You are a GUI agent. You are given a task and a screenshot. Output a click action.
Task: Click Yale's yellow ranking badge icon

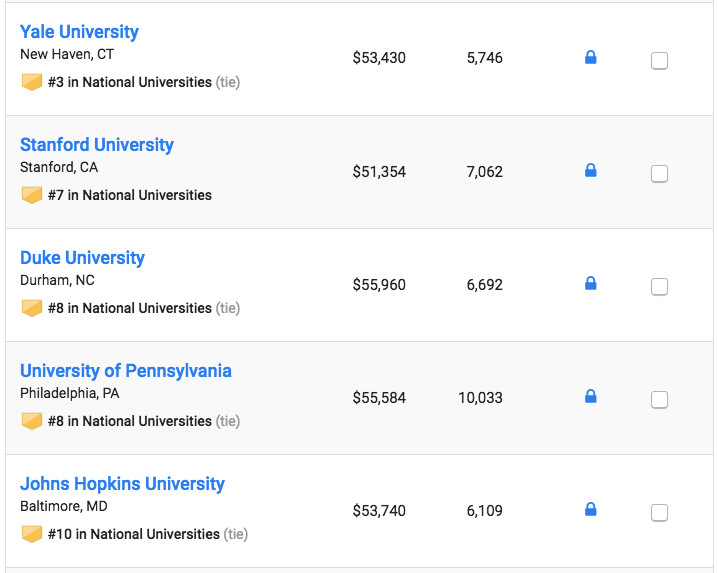point(32,82)
